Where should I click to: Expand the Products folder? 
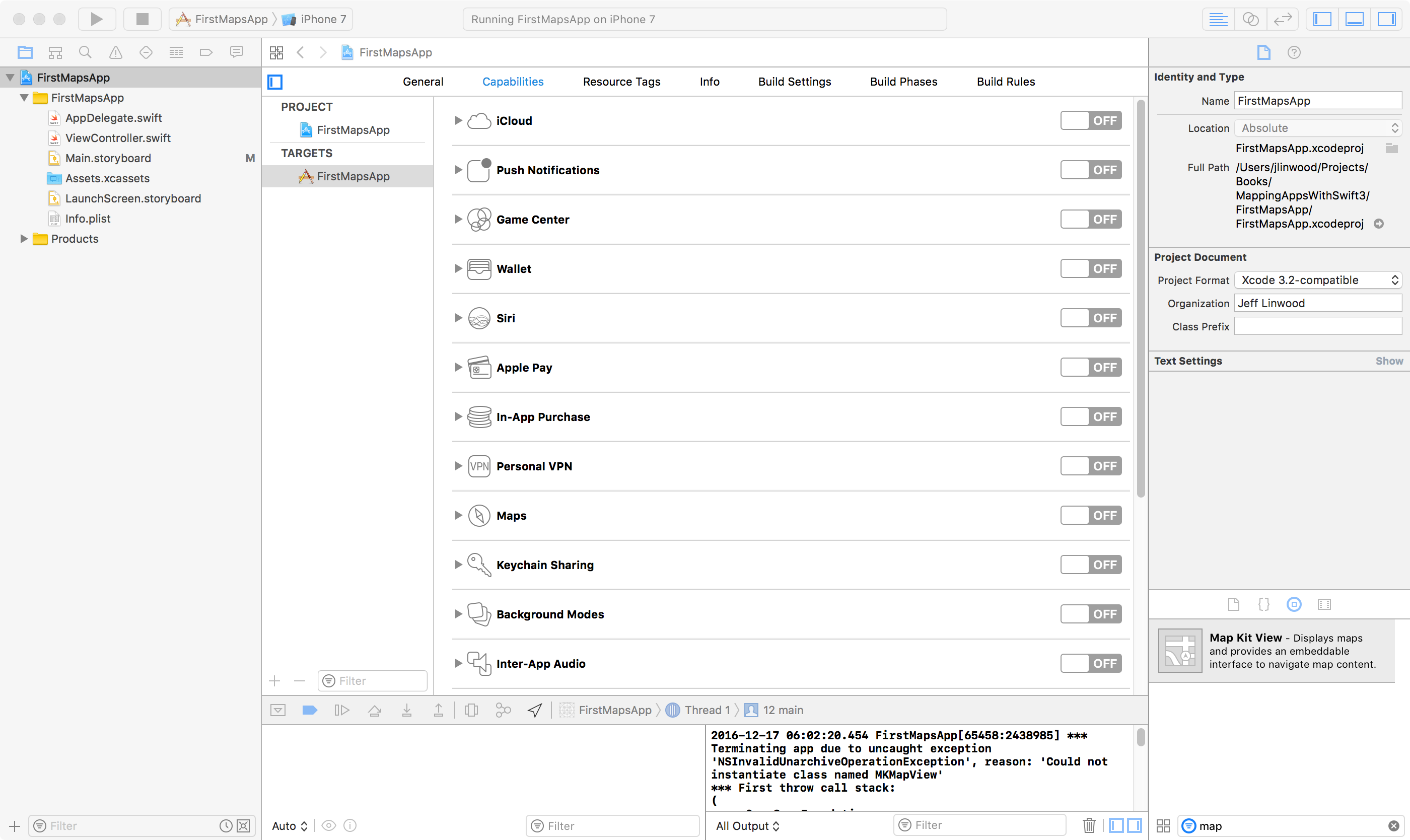pyautogui.click(x=24, y=239)
